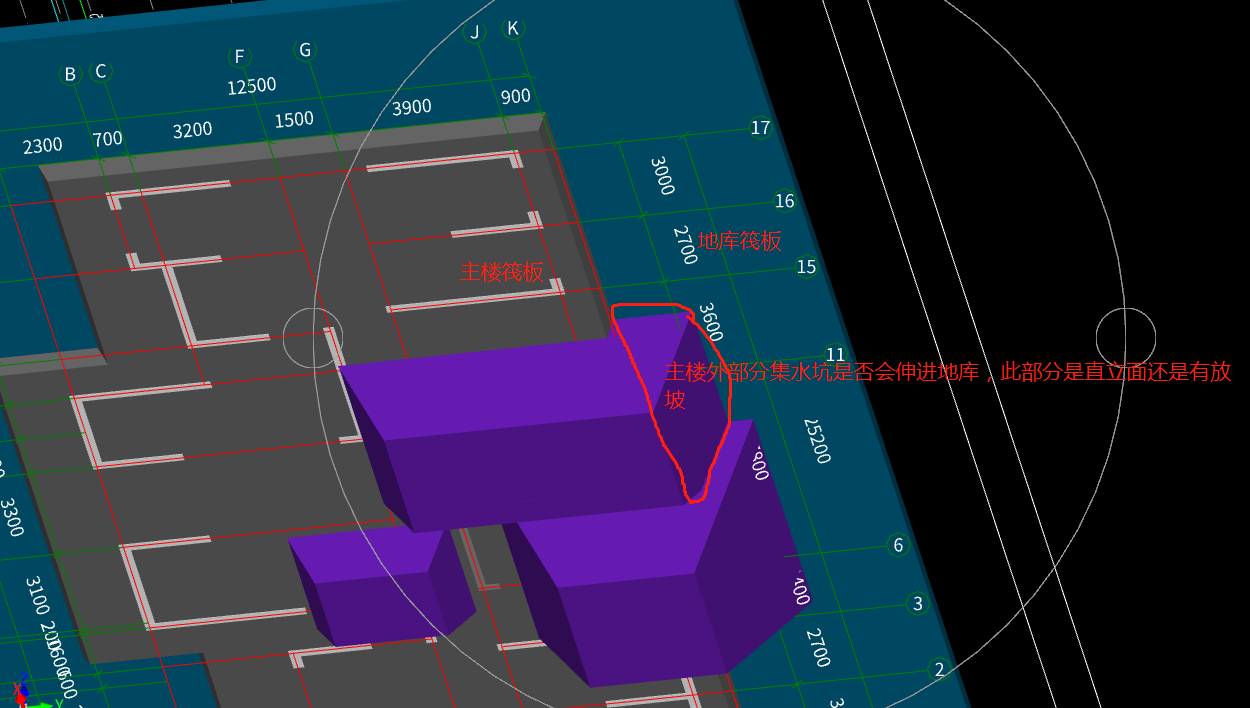The image size is (1250, 708).
Task: Select the red 主楼筏板 annotation label
Action: pos(502,271)
